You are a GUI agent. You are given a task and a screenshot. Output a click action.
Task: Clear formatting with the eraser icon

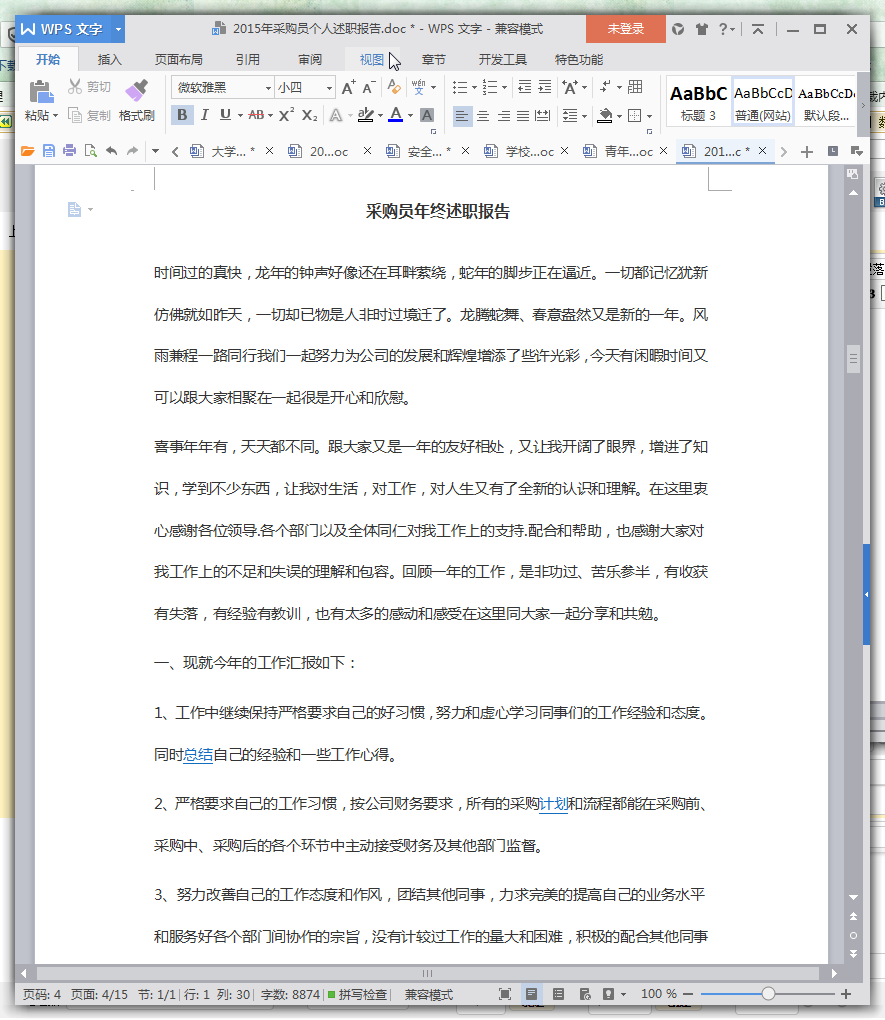pyautogui.click(x=394, y=87)
